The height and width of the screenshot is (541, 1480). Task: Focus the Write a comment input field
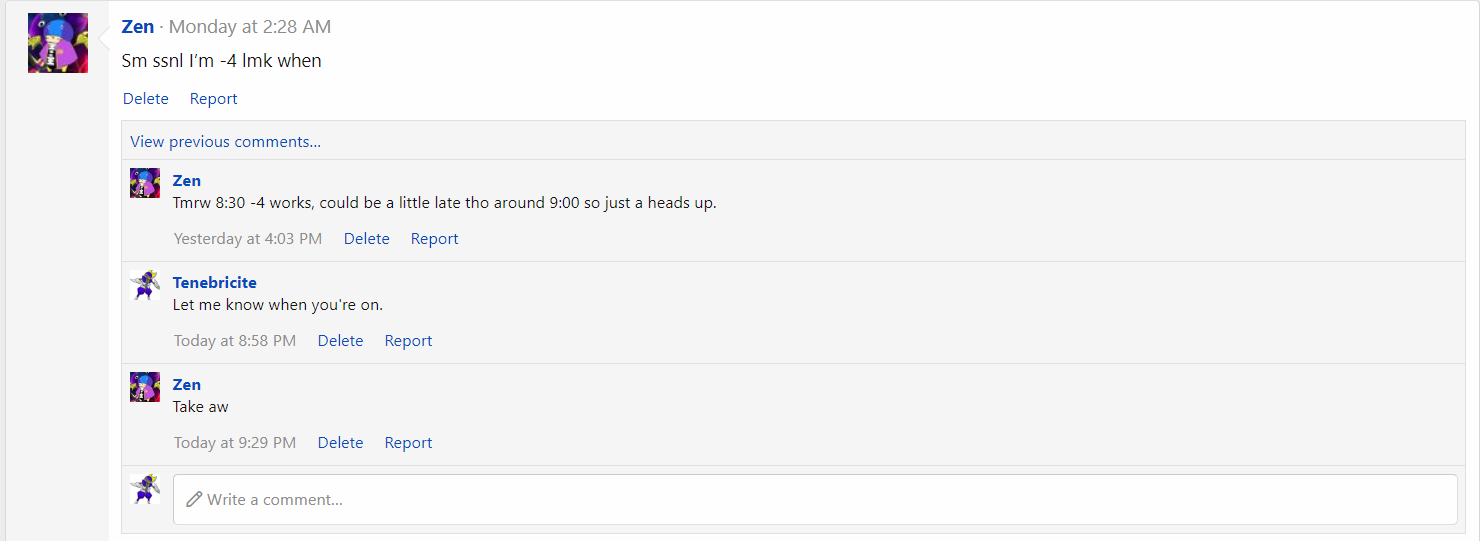click(x=815, y=499)
